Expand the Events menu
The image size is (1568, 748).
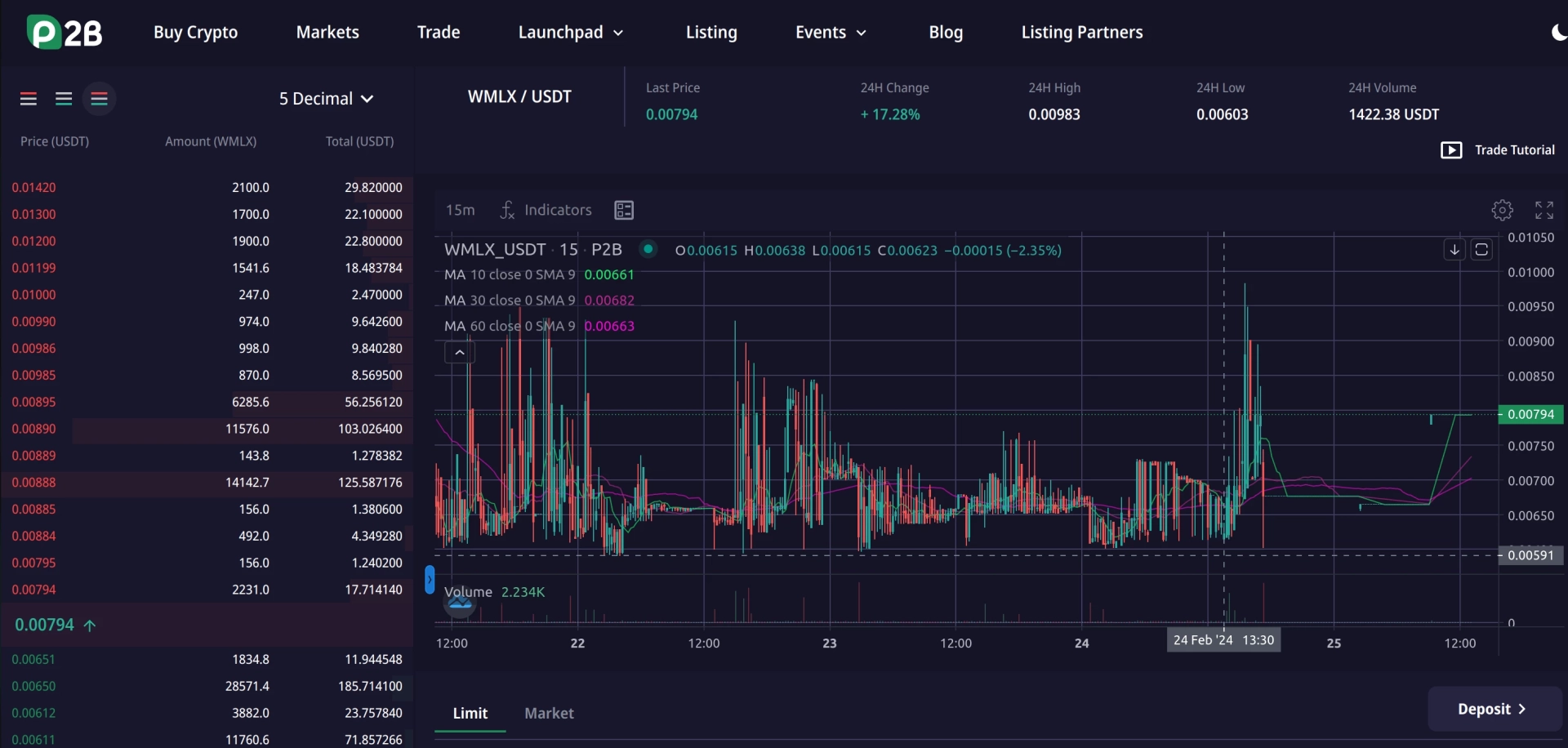click(831, 33)
